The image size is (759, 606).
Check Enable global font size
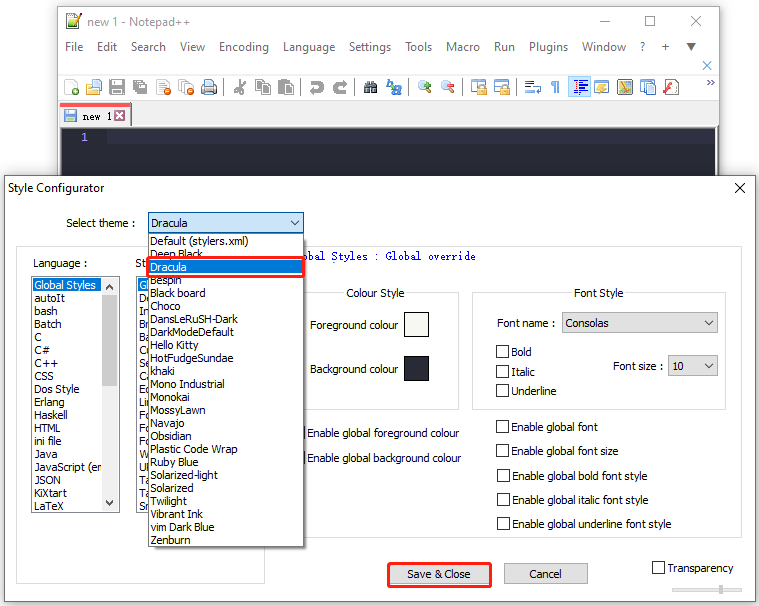point(503,451)
